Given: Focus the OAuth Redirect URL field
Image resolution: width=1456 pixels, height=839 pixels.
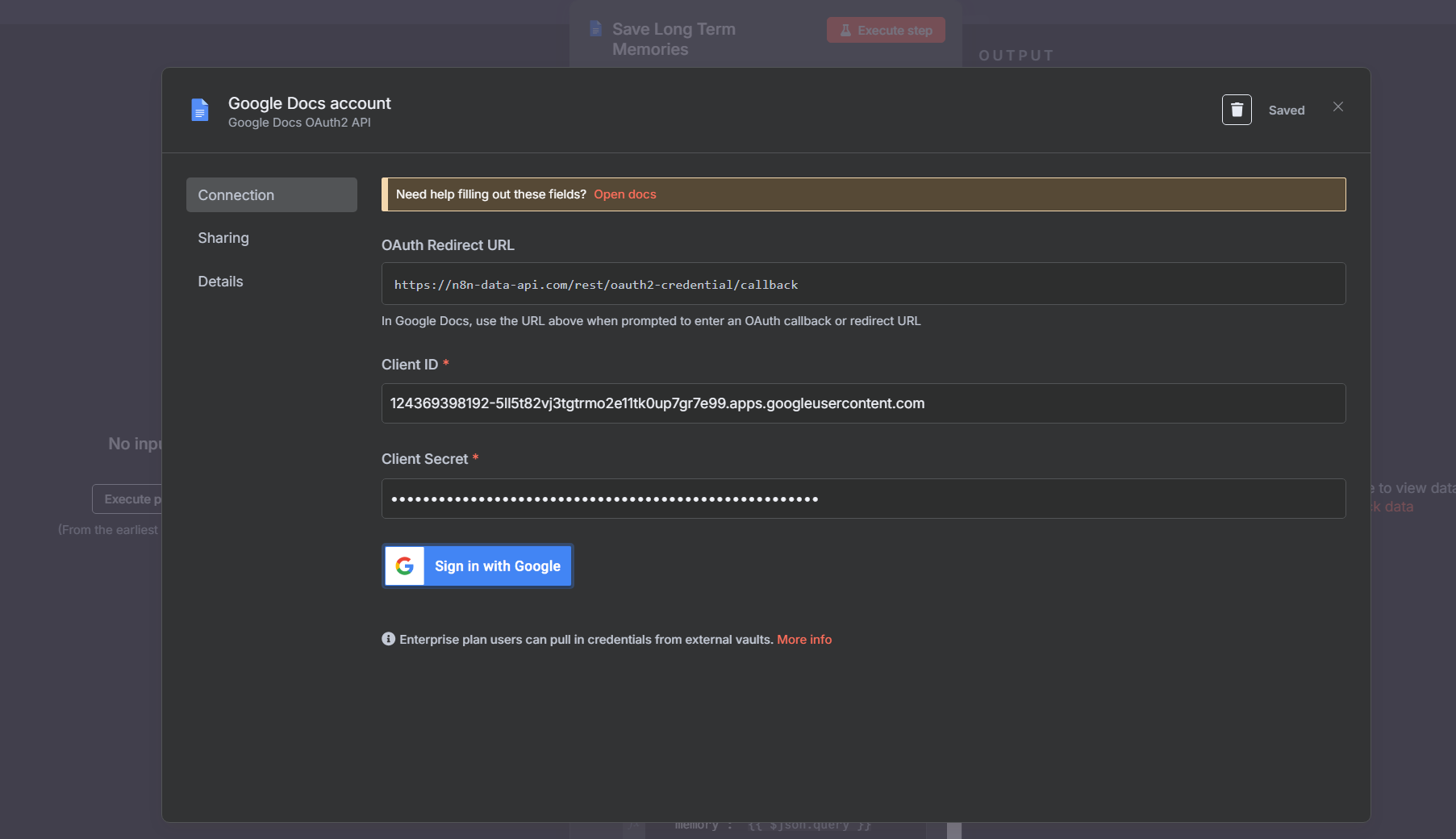Looking at the screenshot, I should click(862, 284).
